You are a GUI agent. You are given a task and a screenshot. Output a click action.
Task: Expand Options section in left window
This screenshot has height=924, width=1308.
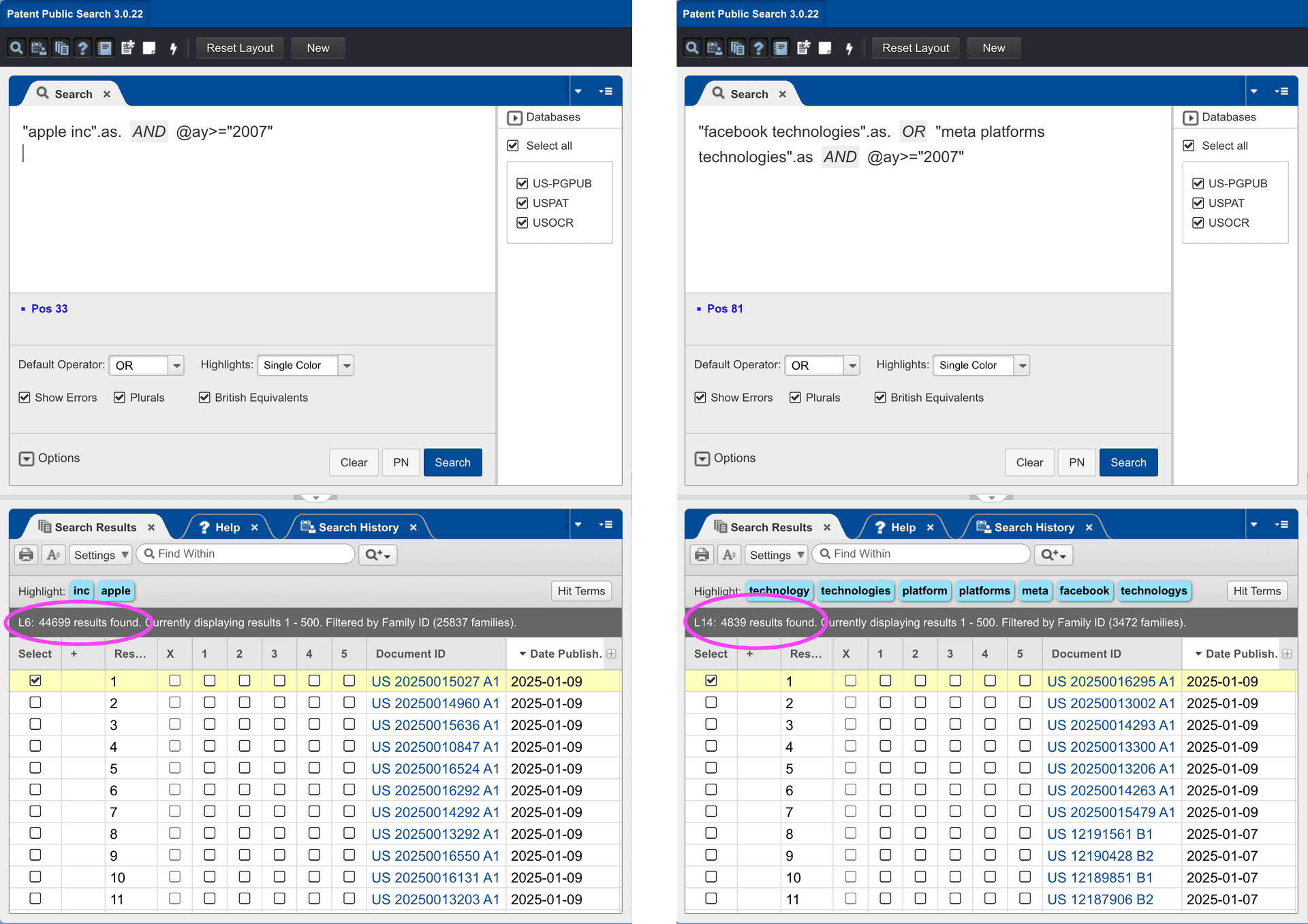point(27,458)
